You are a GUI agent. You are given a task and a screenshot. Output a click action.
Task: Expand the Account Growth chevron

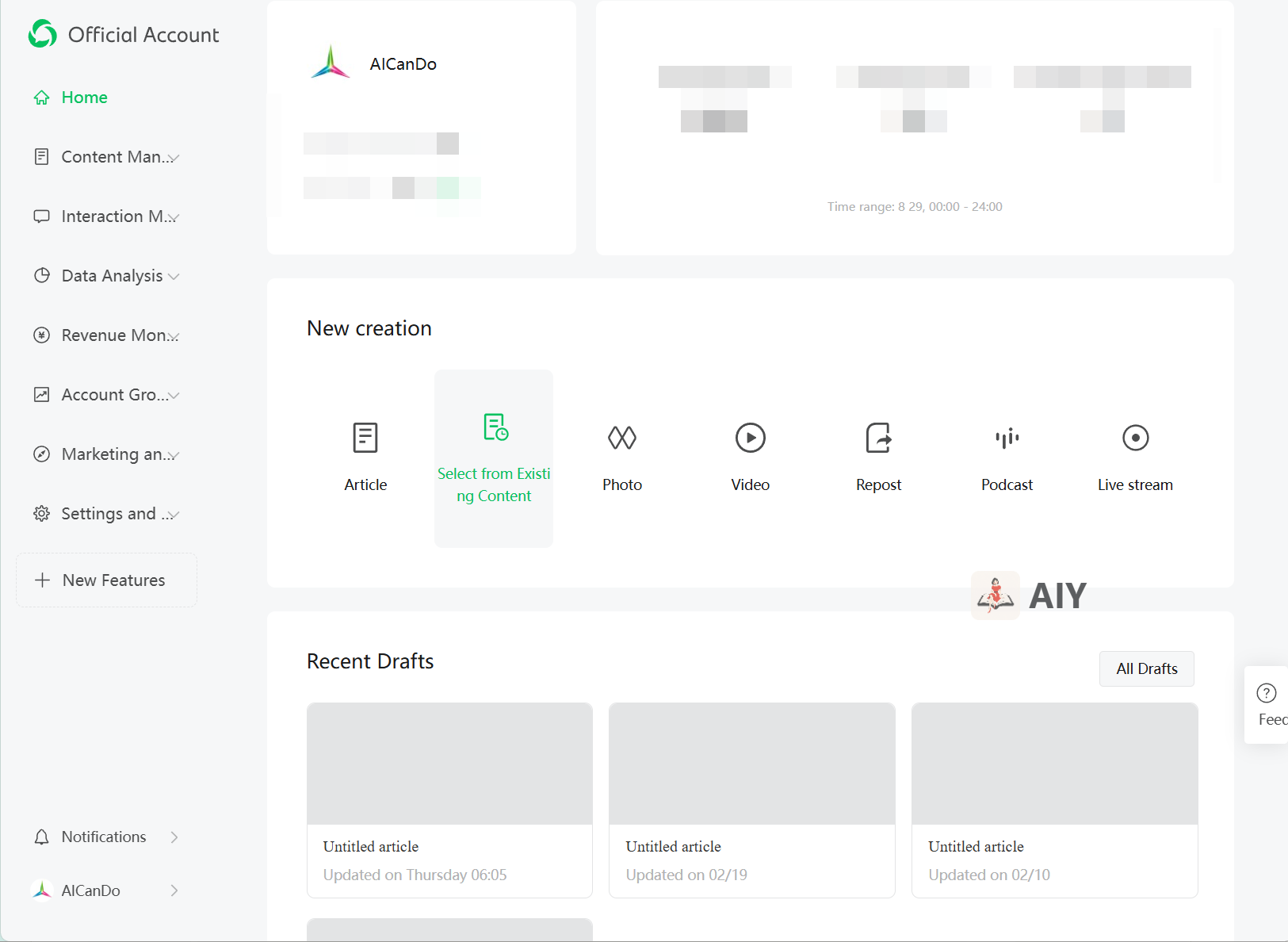[x=174, y=396]
